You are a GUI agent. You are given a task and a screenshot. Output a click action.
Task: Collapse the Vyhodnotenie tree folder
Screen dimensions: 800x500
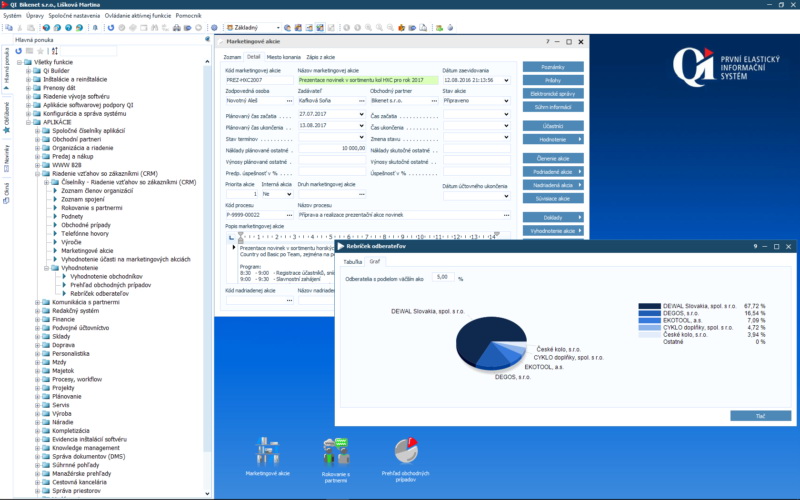46,267
